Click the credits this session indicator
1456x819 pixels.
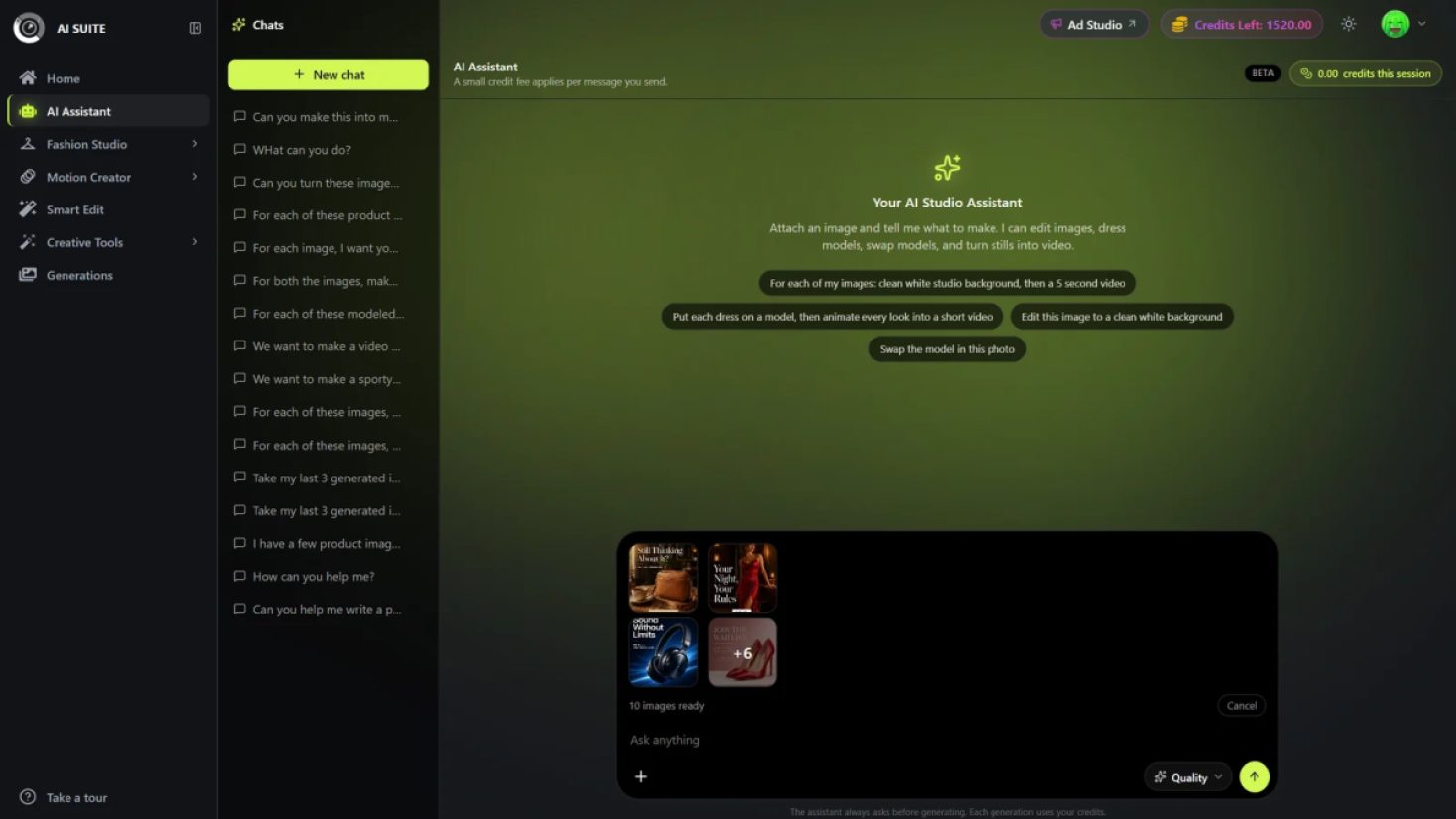(x=1366, y=73)
